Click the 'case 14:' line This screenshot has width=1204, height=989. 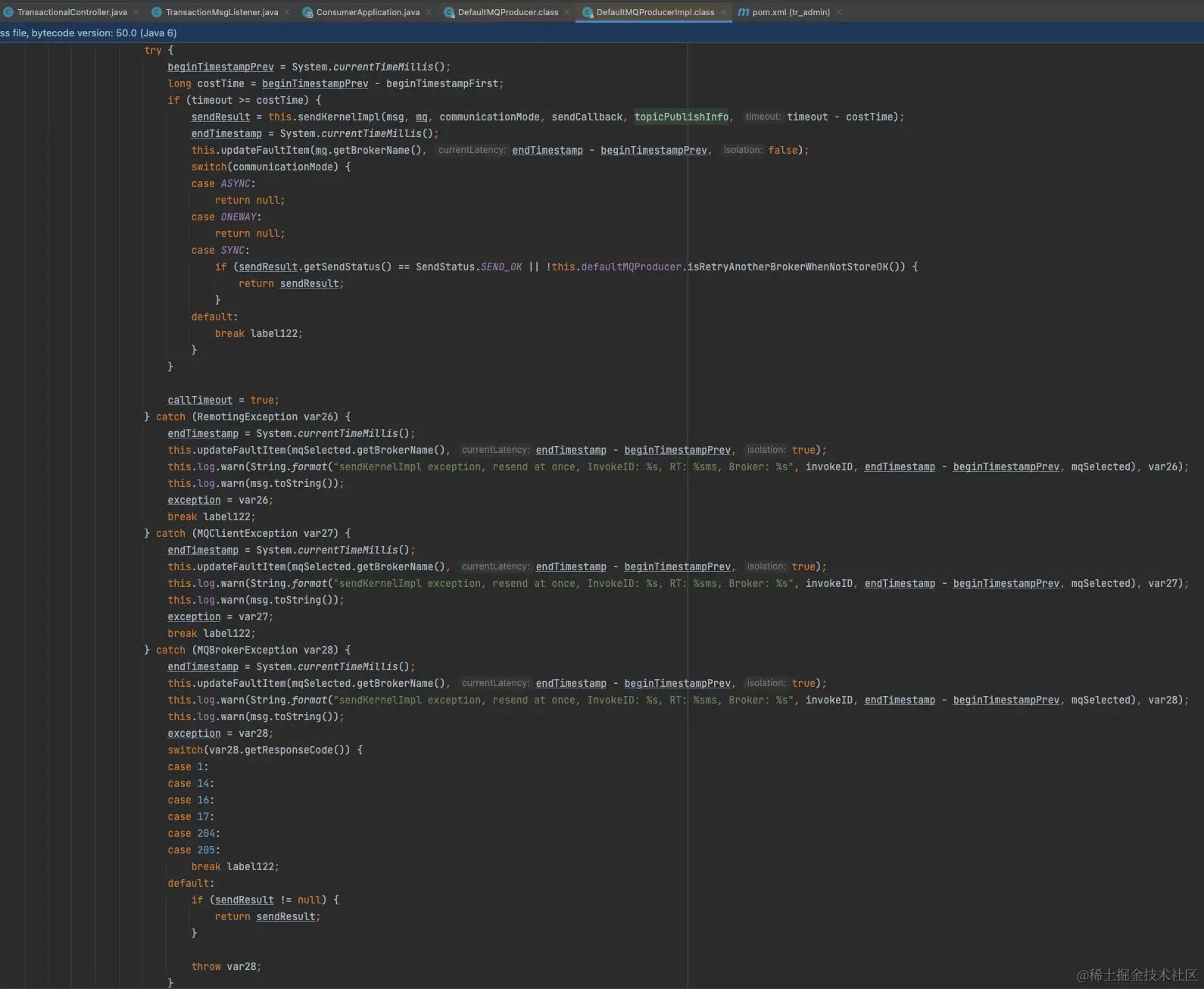(191, 783)
